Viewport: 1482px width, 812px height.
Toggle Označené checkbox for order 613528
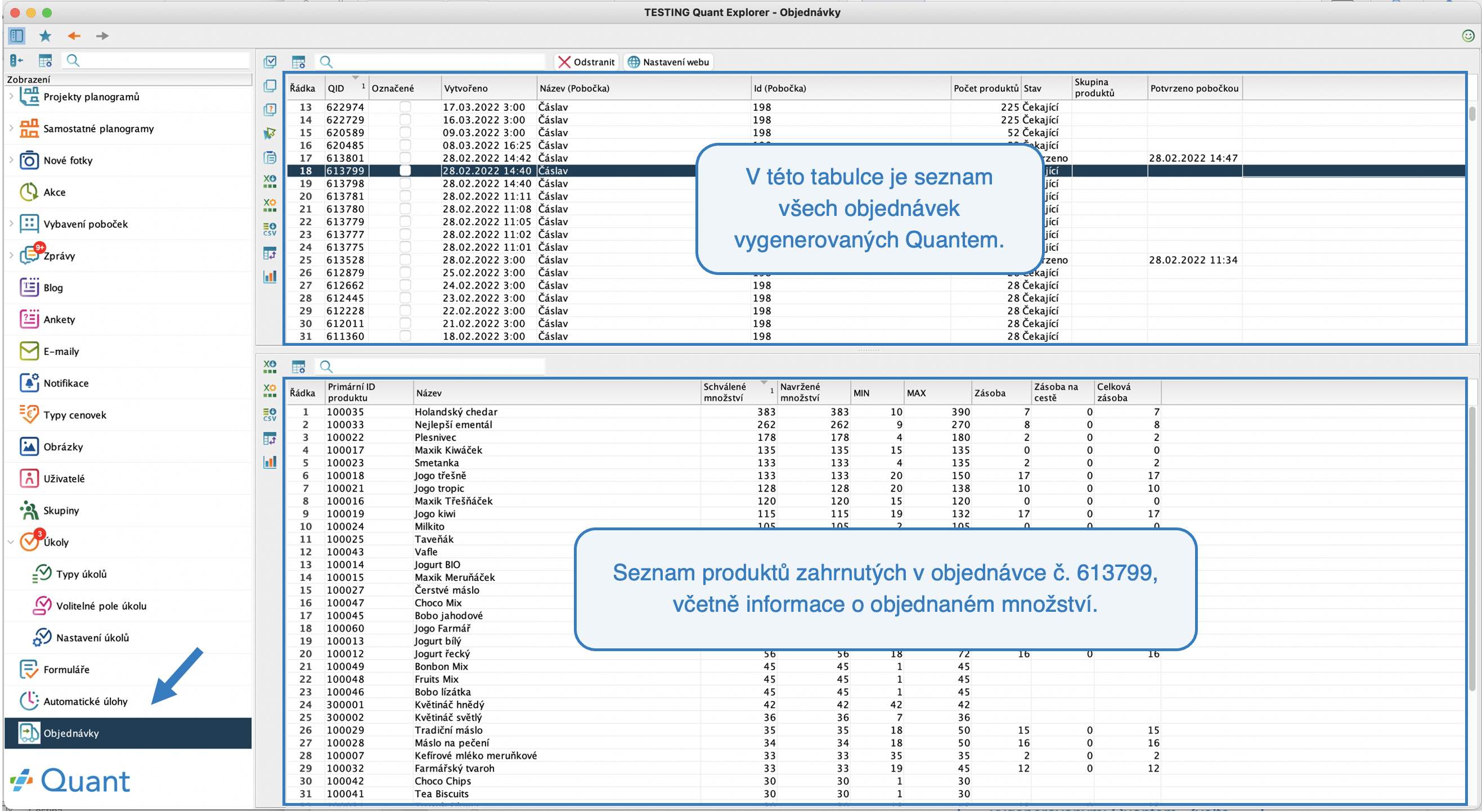click(405, 260)
